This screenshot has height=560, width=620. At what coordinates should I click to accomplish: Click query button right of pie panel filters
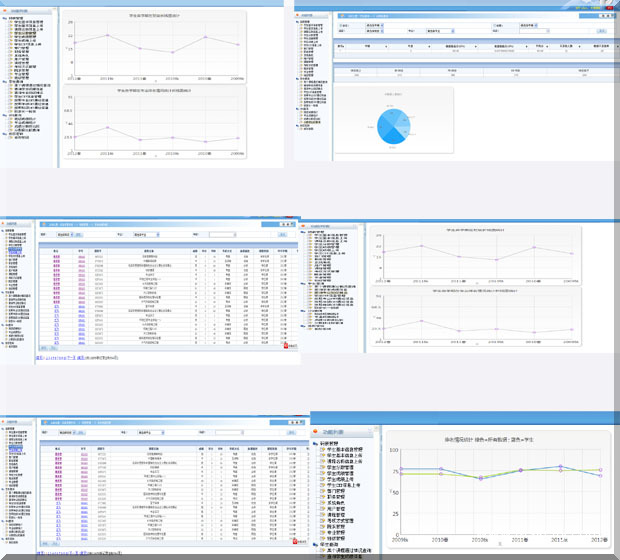point(597,31)
